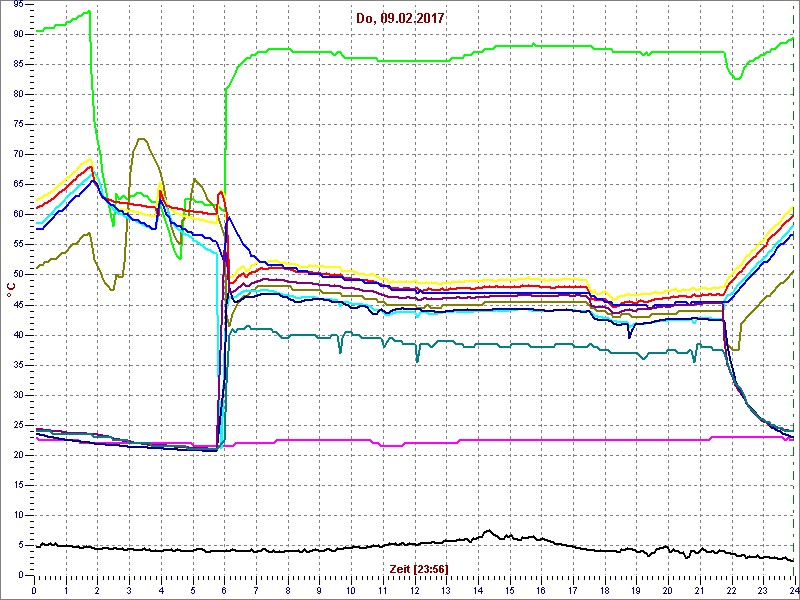Image resolution: width=800 pixels, height=600 pixels.
Task: Click hour 12 on the time axis
Action: (x=414, y=589)
